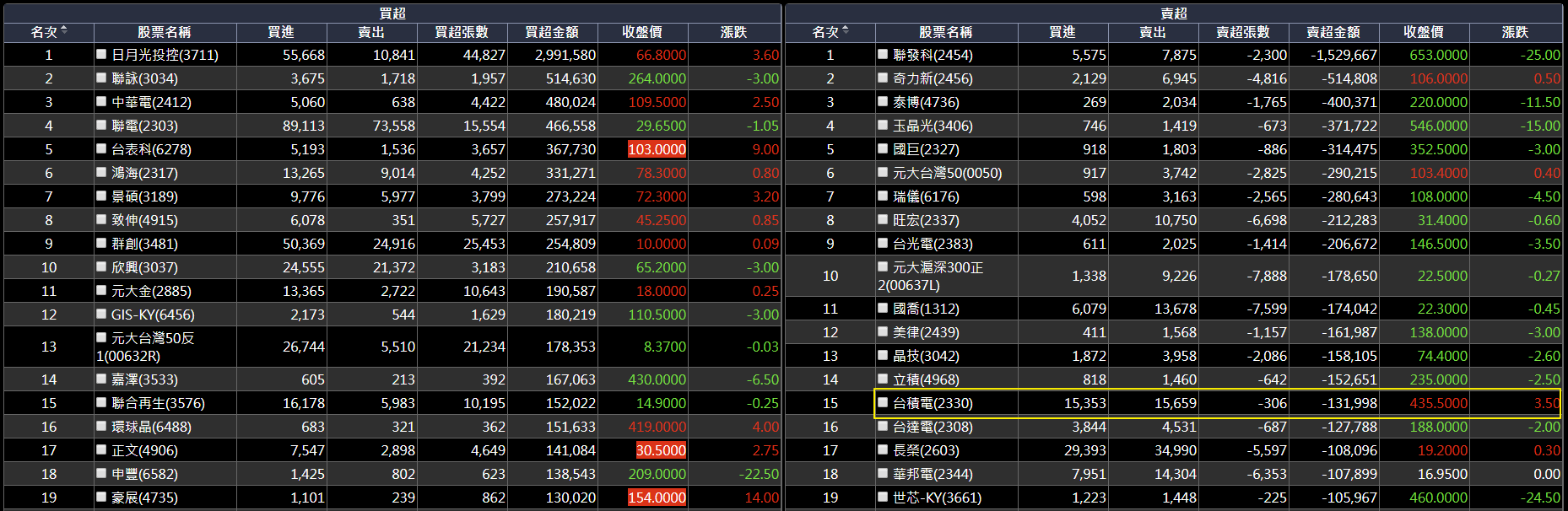The width and height of the screenshot is (1568, 511).
Task: Enable the checkbox beside 美律(2439)
Action: tap(883, 331)
